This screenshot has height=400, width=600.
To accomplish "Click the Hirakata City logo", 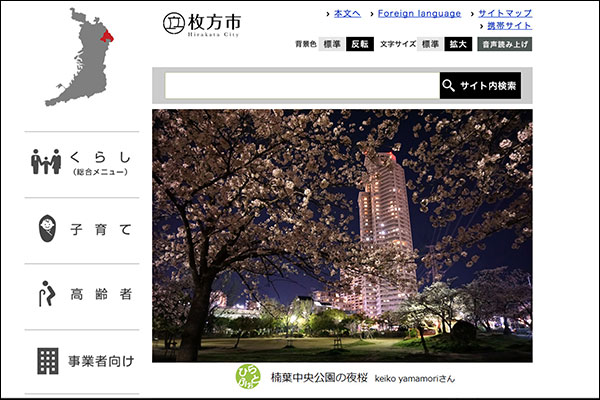I will click(201, 23).
